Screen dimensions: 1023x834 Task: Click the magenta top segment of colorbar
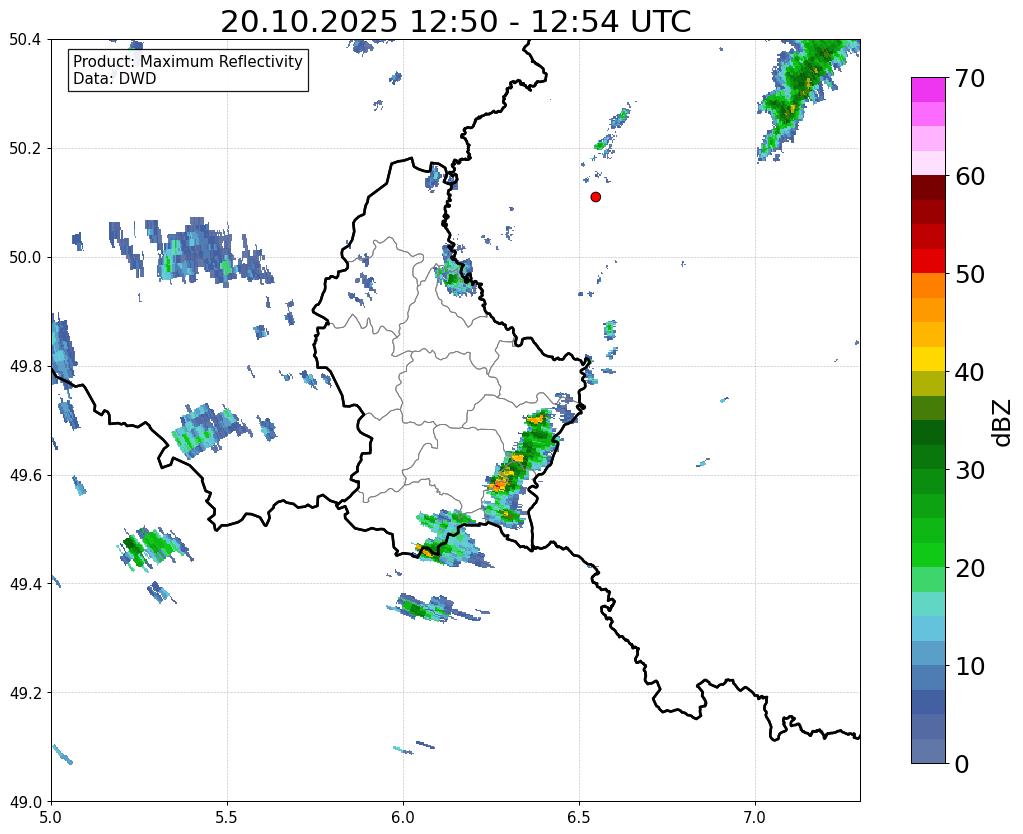click(928, 90)
